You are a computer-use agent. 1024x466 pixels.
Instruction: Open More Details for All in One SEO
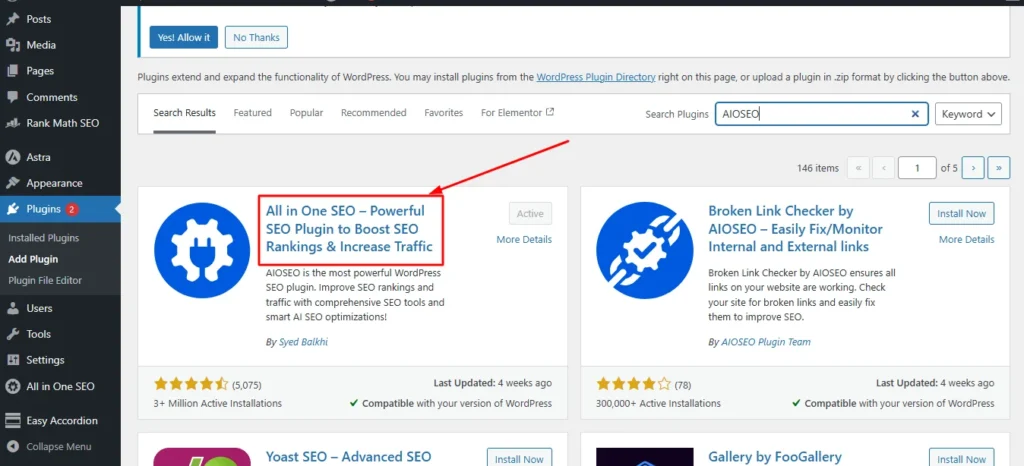click(x=524, y=240)
